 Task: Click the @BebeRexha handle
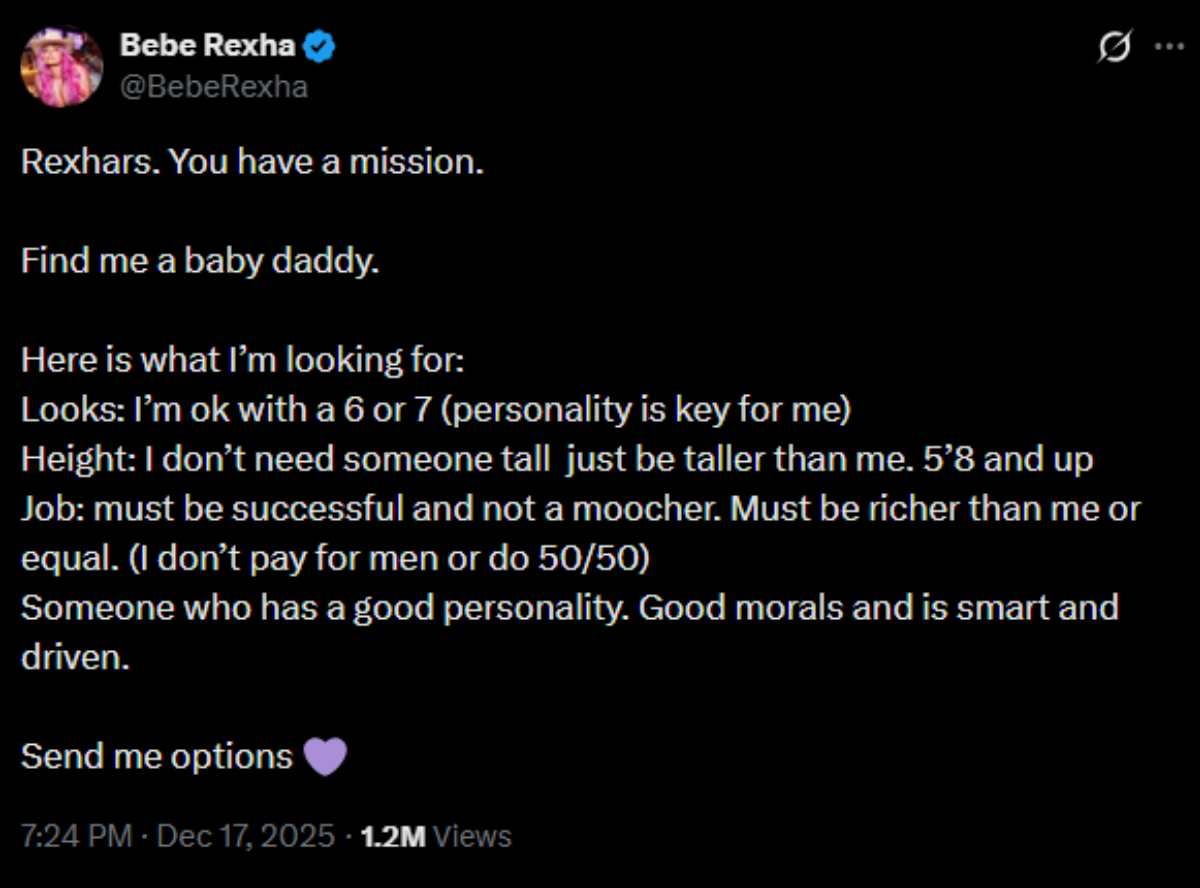coord(213,87)
